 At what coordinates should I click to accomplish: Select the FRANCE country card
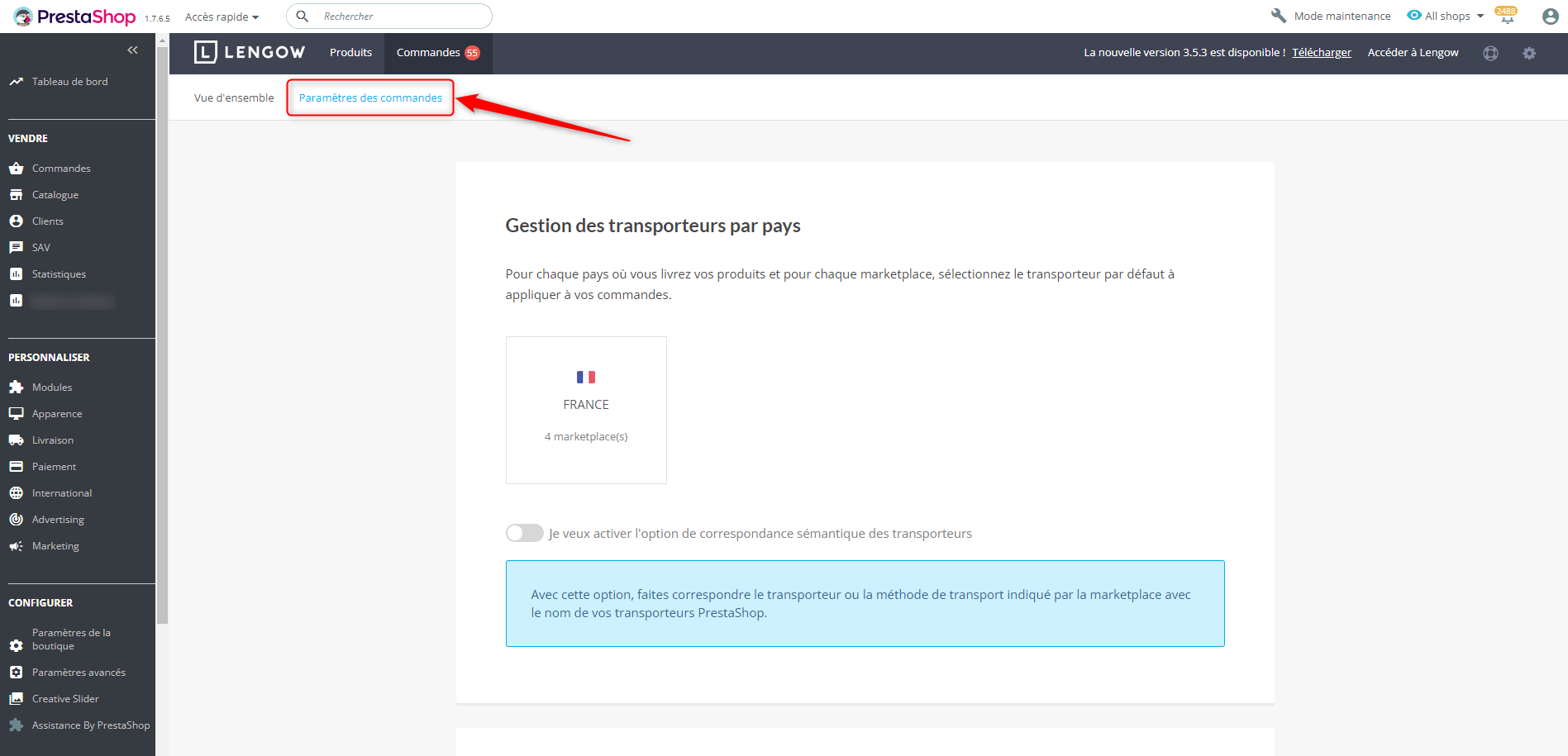point(586,410)
